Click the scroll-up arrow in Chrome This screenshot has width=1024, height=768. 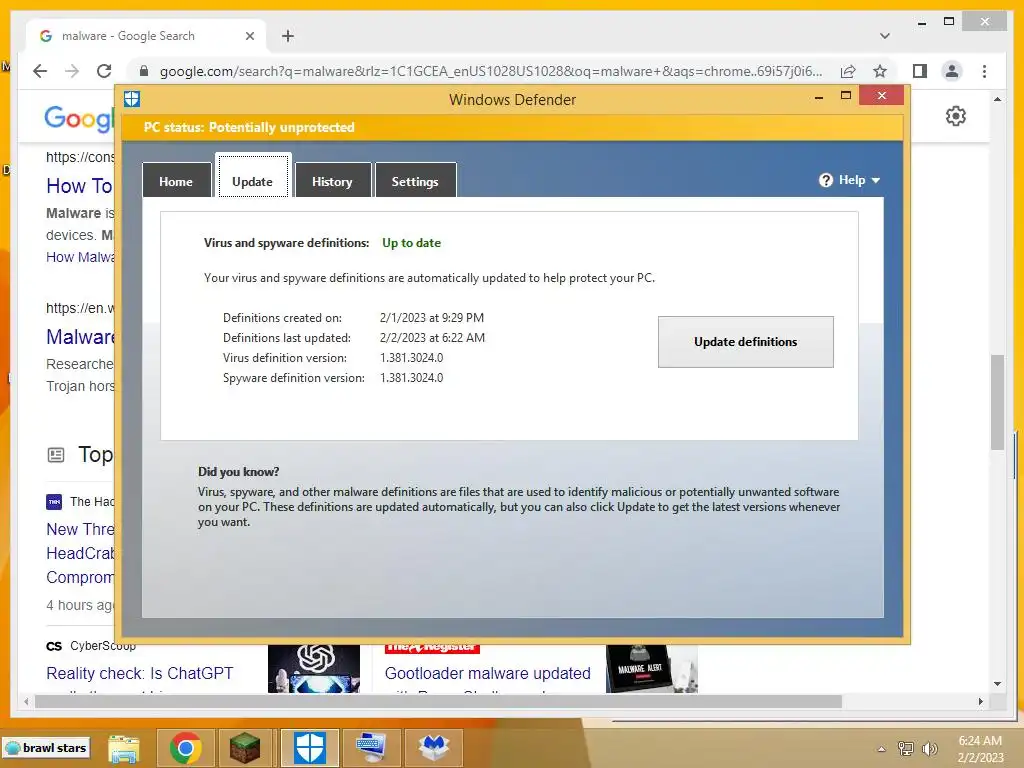pyautogui.click(x=997, y=99)
